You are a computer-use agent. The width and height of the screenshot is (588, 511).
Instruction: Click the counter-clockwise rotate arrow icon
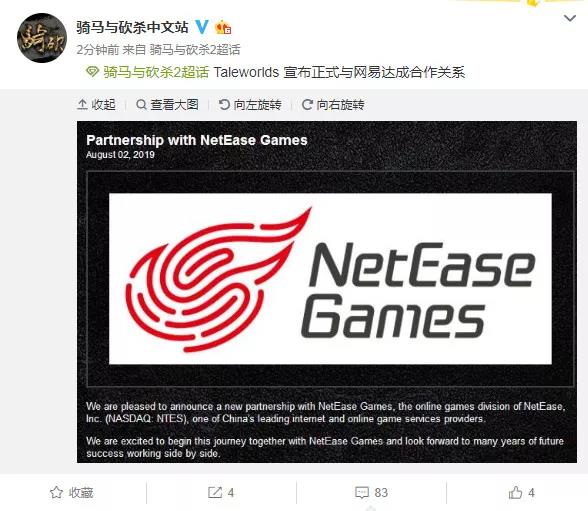coord(224,105)
